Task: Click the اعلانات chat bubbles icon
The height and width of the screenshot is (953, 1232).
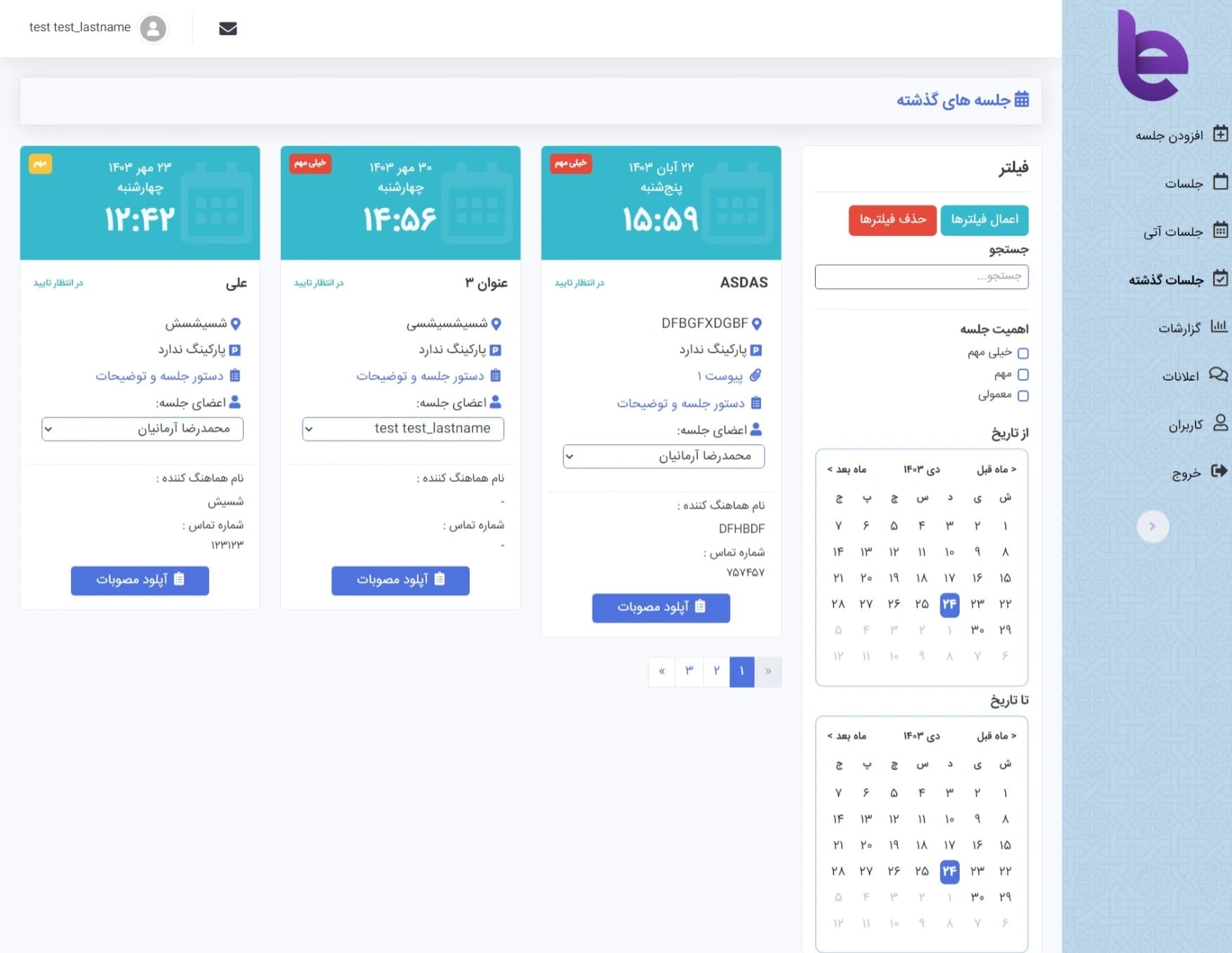Action: click(1219, 375)
